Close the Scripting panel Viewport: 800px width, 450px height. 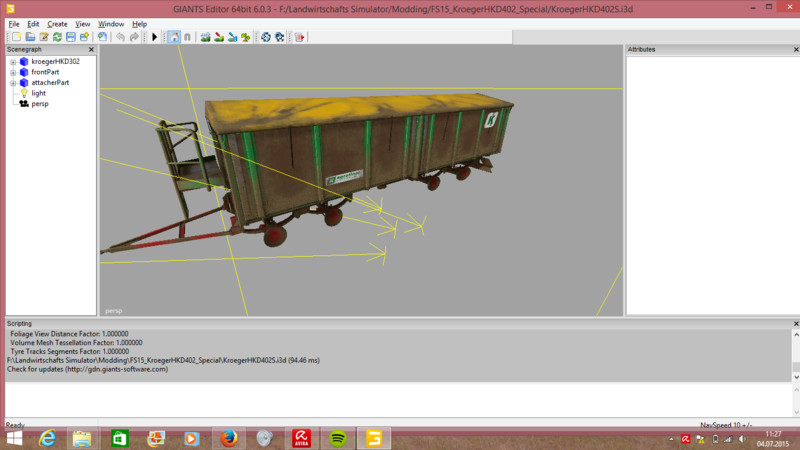pos(796,323)
